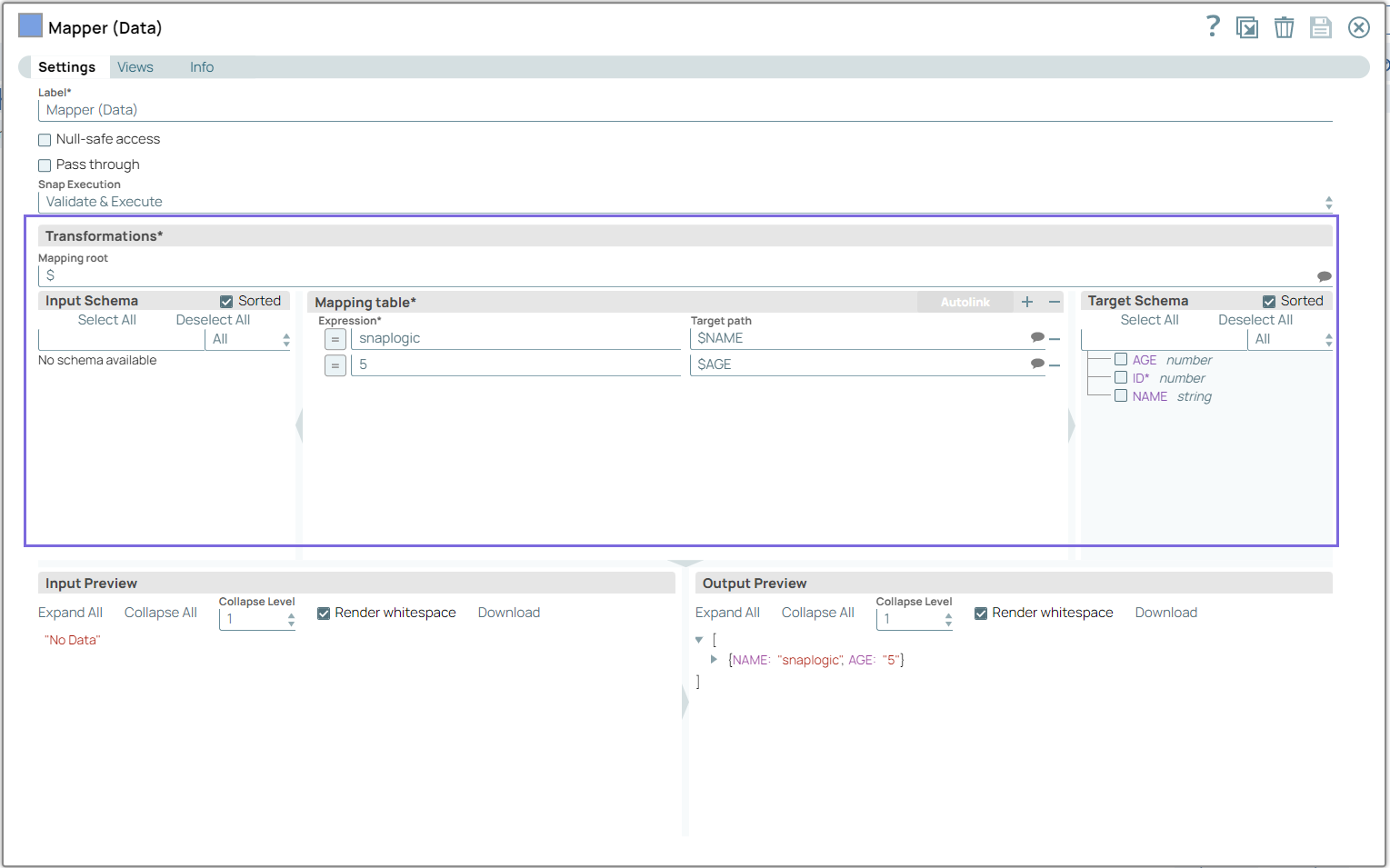This screenshot has height=868, width=1390.
Task: Click Download in the Output Preview
Action: 1165,613
